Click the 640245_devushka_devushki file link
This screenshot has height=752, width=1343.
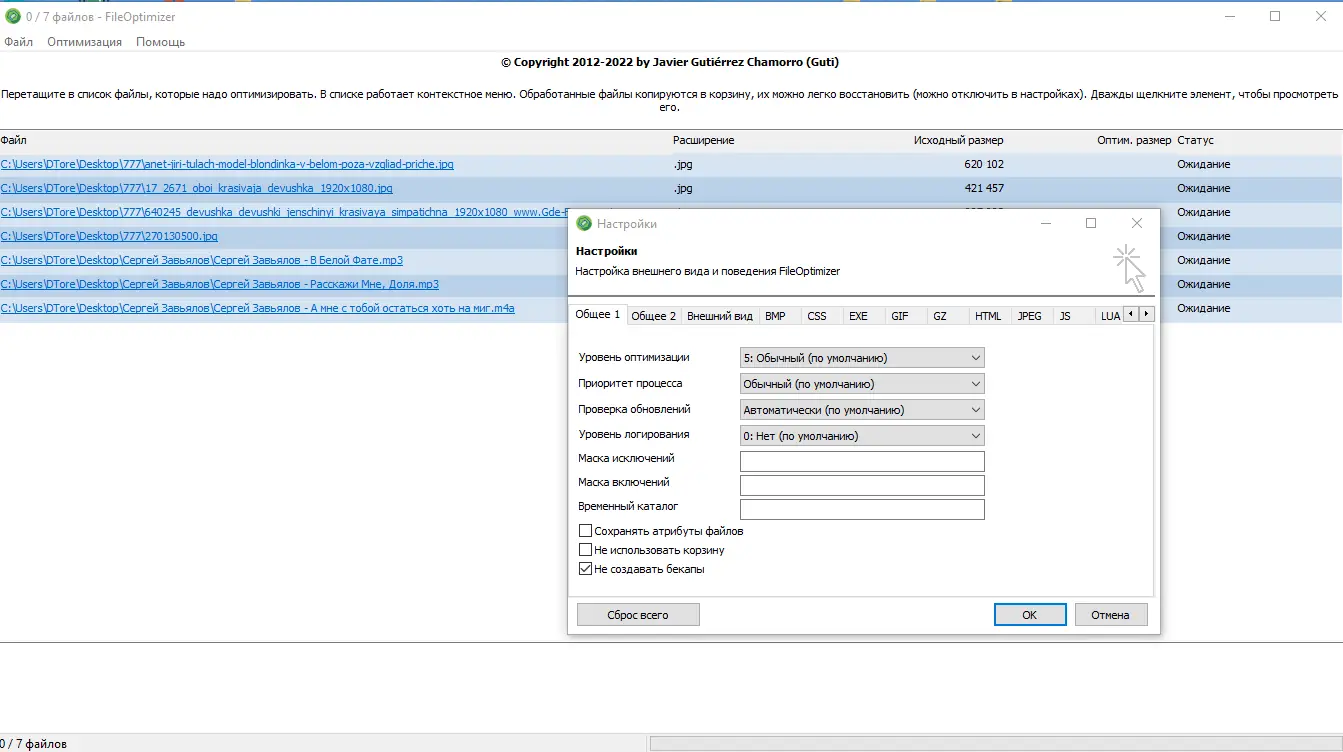coord(283,212)
